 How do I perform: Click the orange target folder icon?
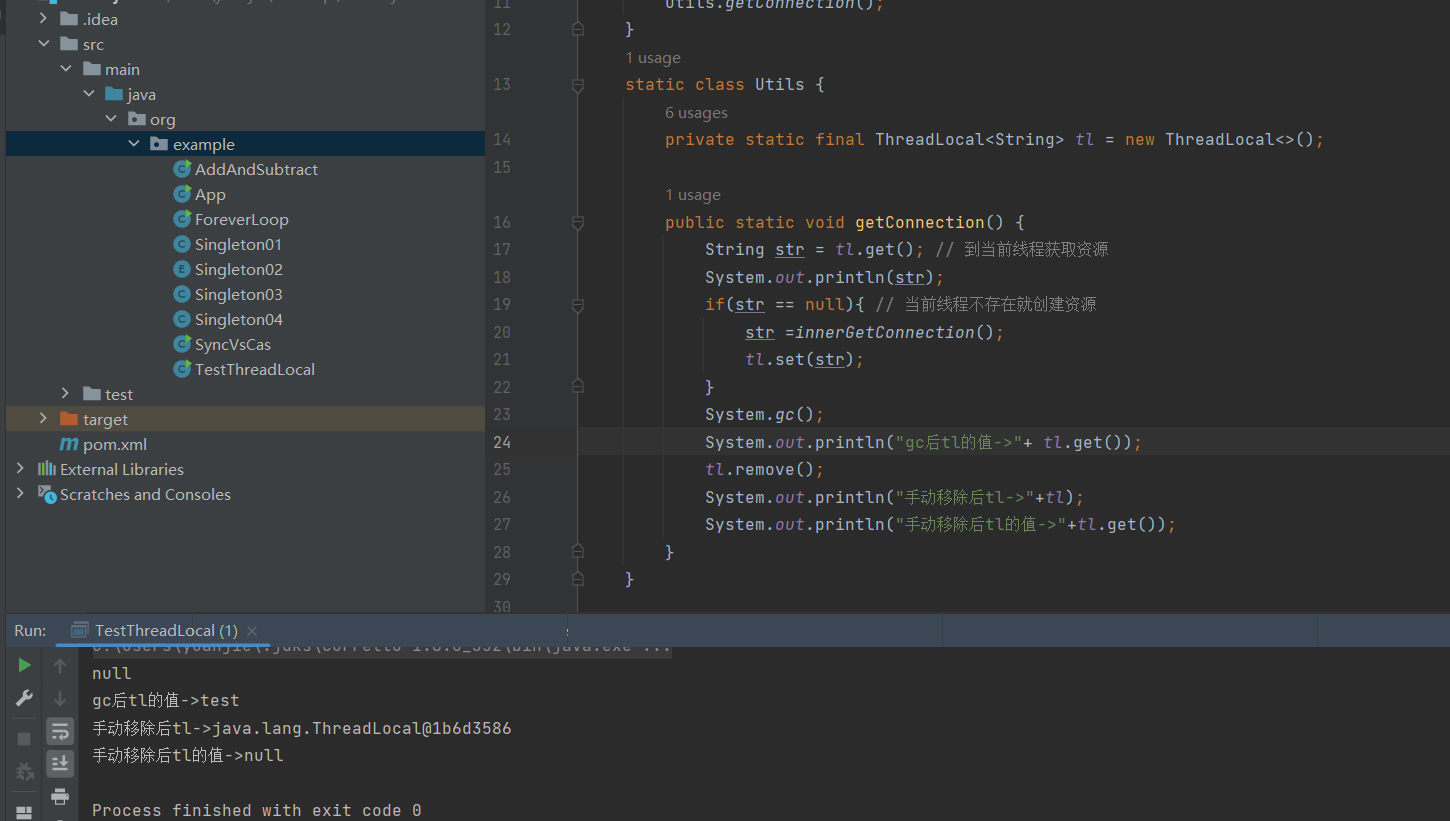click(69, 419)
